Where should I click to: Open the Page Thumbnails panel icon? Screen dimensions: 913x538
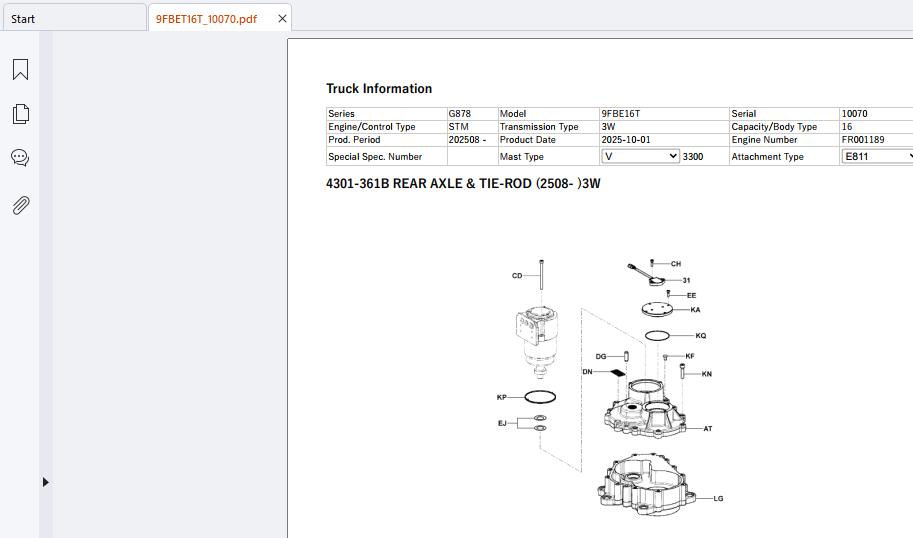[x=20, y=114]
